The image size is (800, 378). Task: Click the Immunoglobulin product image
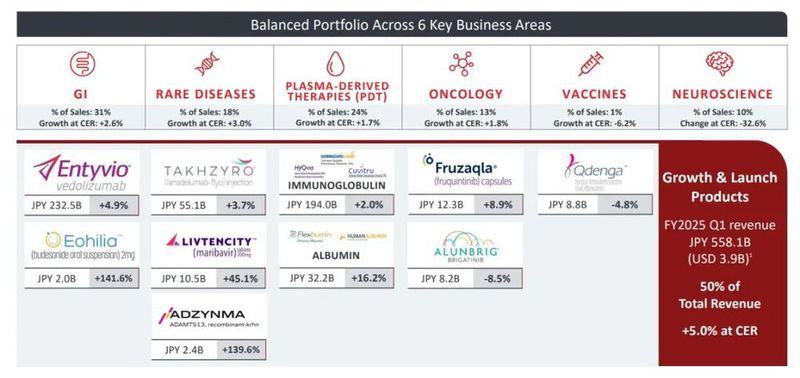(x=337, y=172)
